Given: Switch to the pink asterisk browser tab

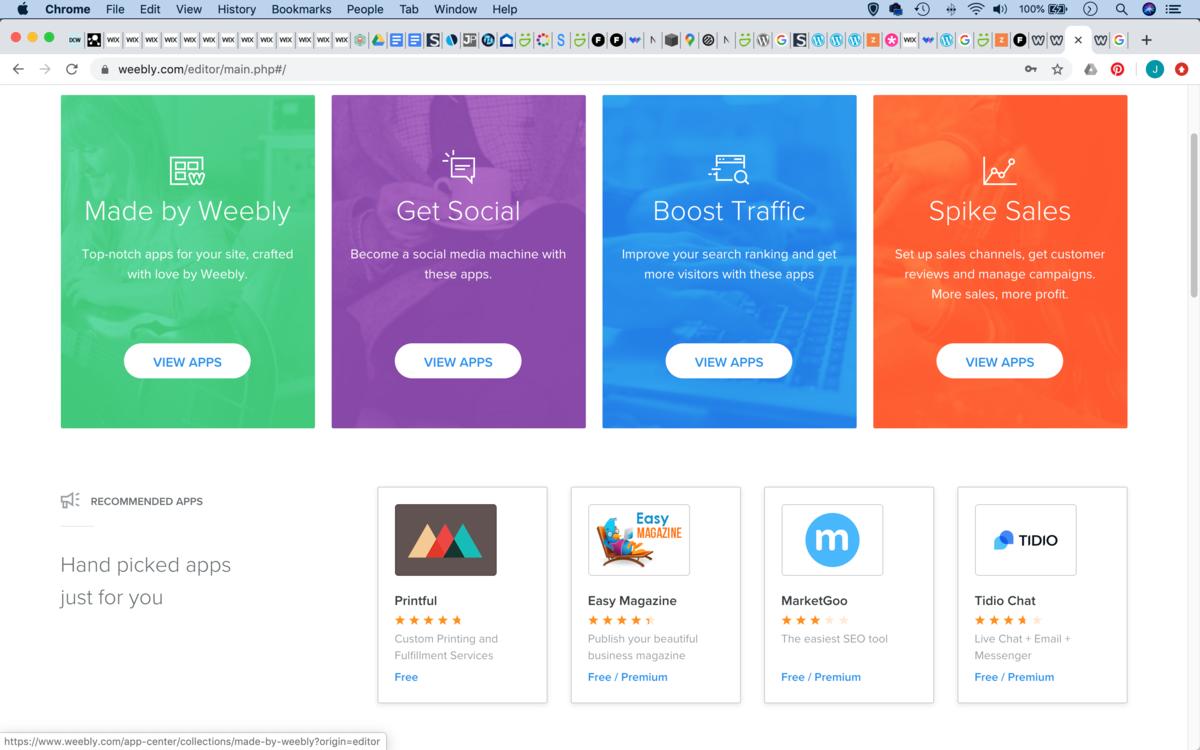Looking at the screenshot, I should pos(890,40).
